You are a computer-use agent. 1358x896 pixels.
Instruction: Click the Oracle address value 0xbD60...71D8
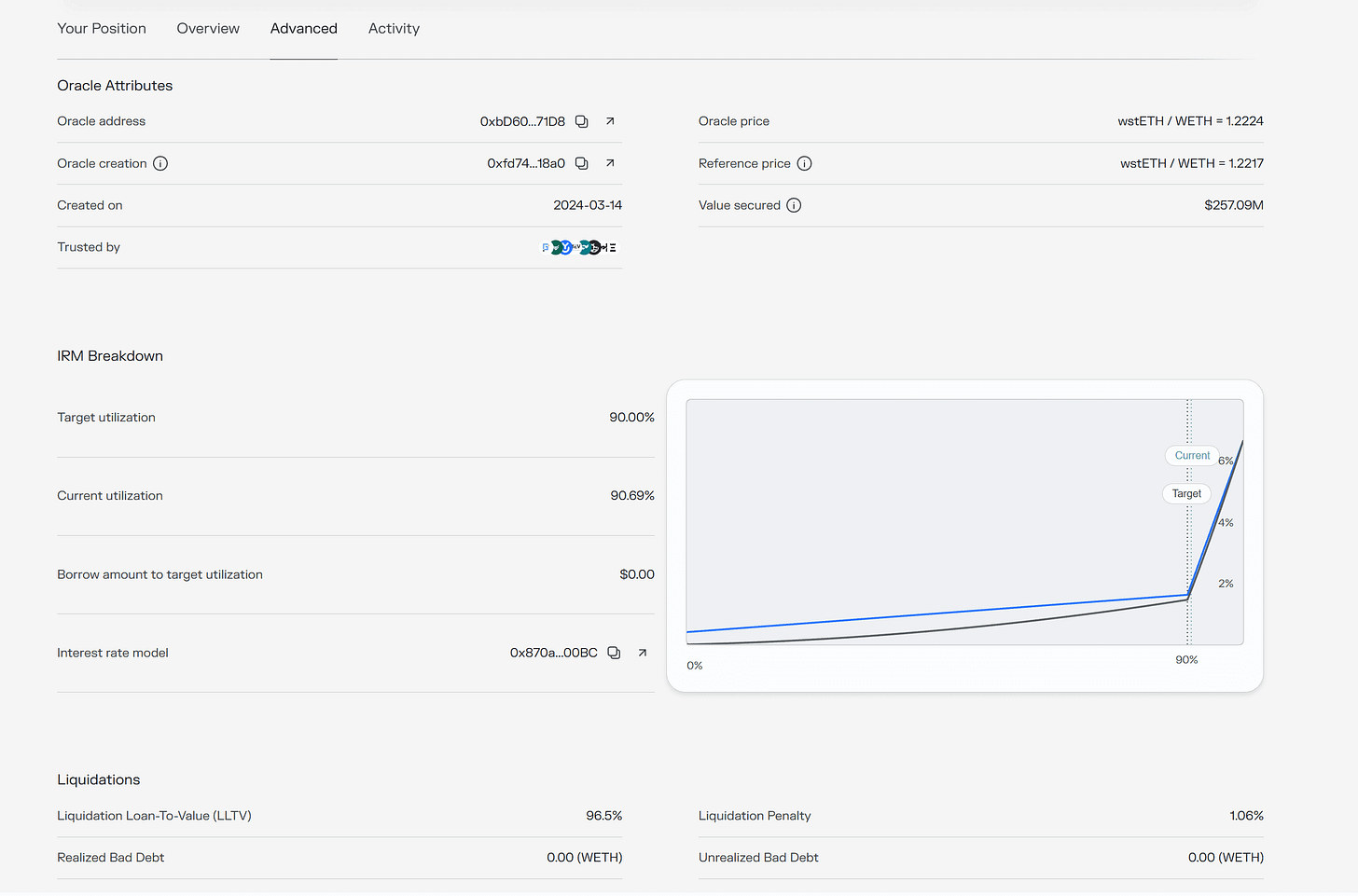click(522, 121)
